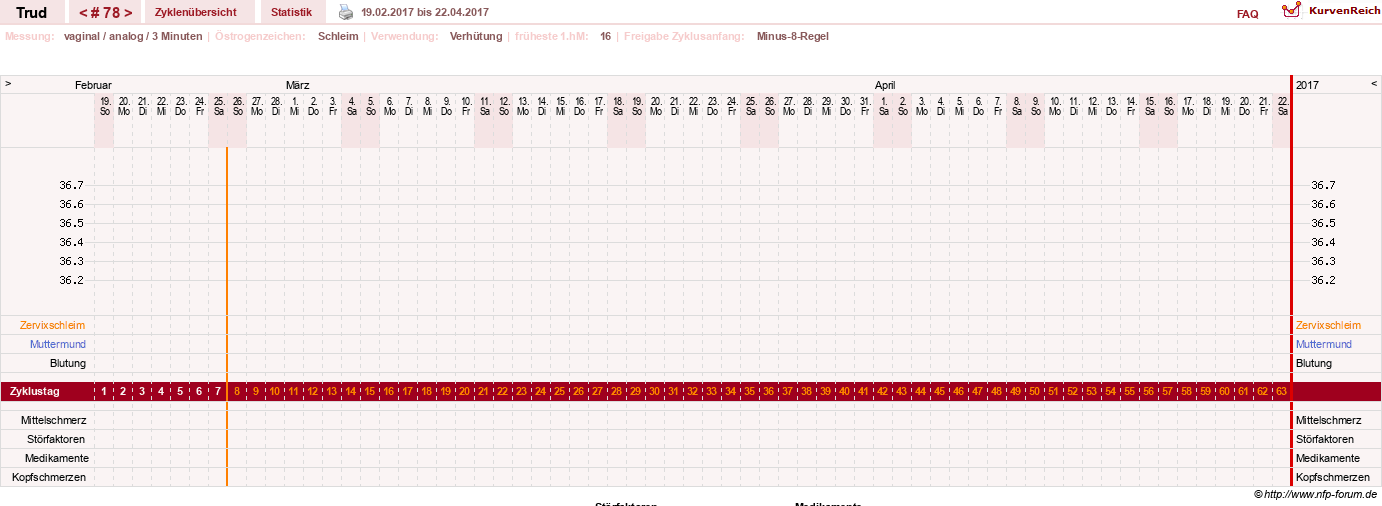This screenshot has height=506, width=1382.
Task: Open the KurvenReich crown logo
Action: coord(1292,11)
